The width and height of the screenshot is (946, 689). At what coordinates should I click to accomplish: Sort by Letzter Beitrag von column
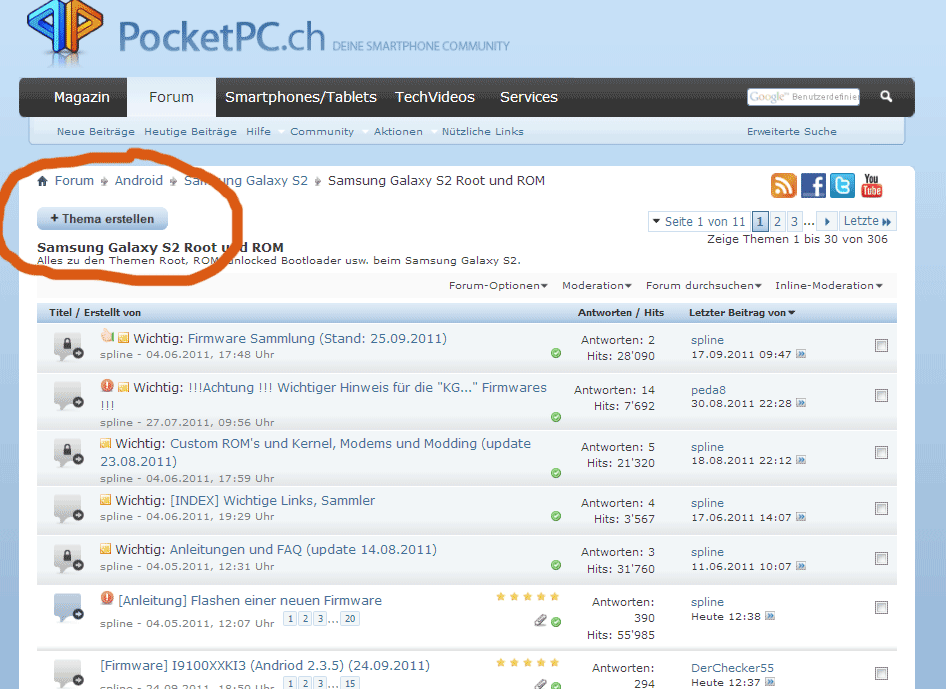742,313
